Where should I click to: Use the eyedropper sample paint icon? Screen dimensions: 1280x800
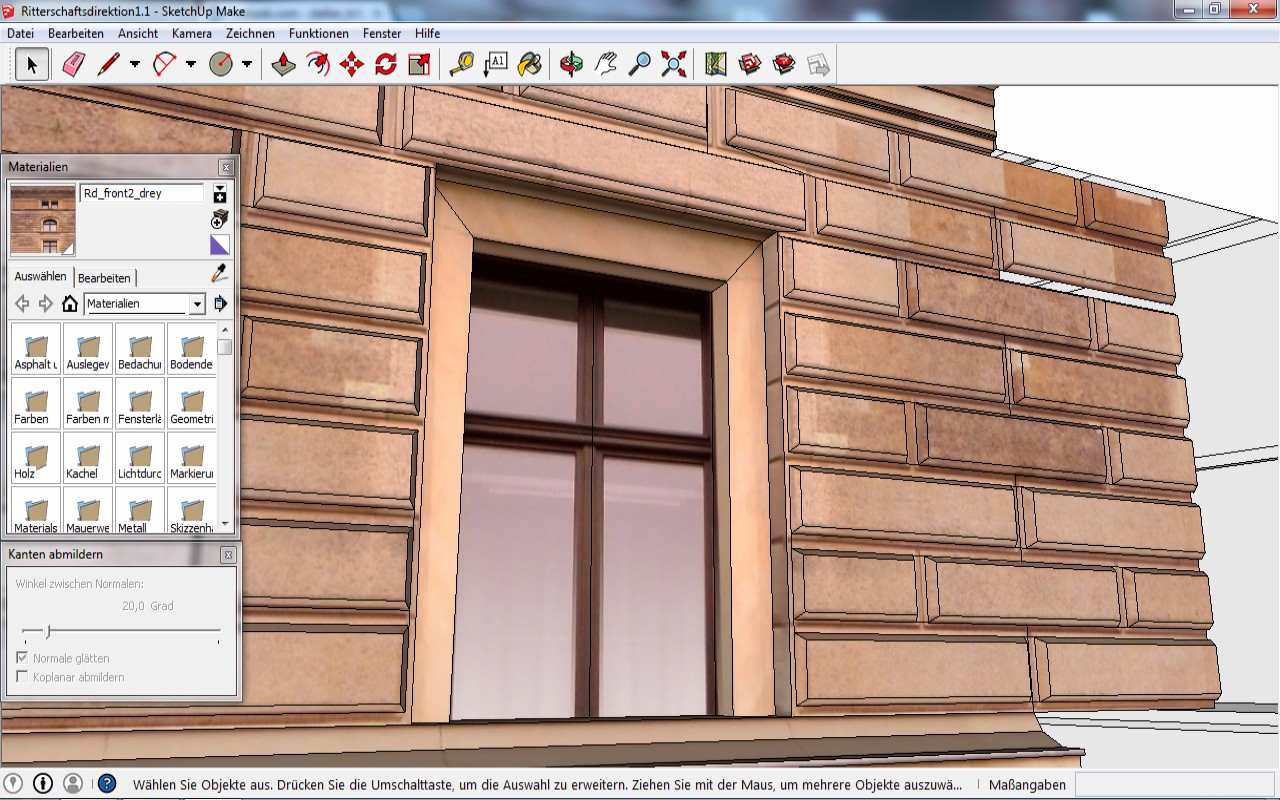219,274
